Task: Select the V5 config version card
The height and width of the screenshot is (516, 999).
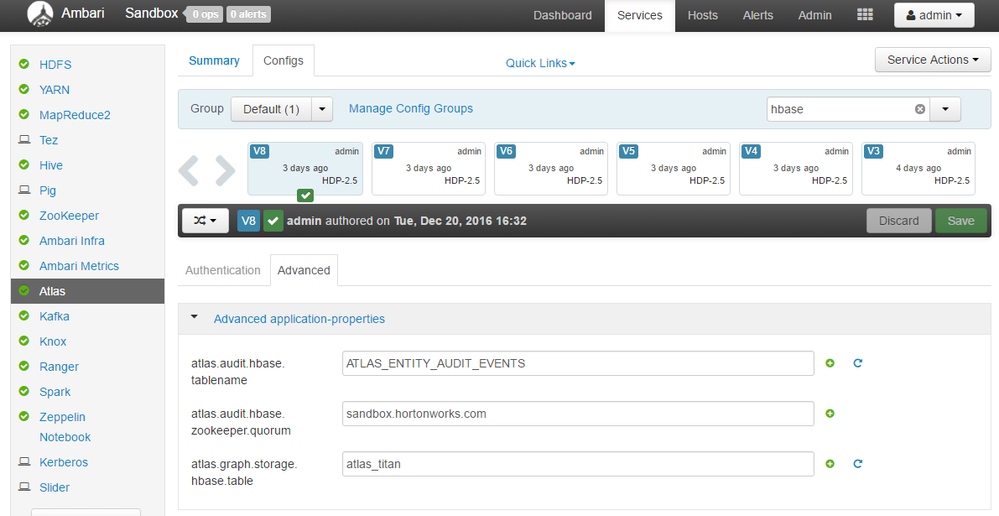Action: click(673, 168)
